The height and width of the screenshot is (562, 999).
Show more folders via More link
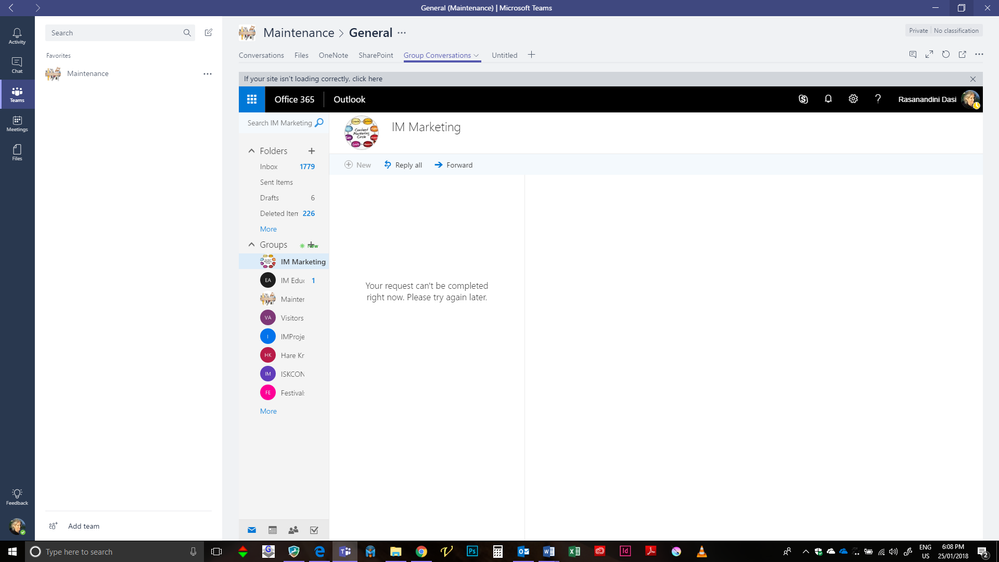(x=268, y=229)
